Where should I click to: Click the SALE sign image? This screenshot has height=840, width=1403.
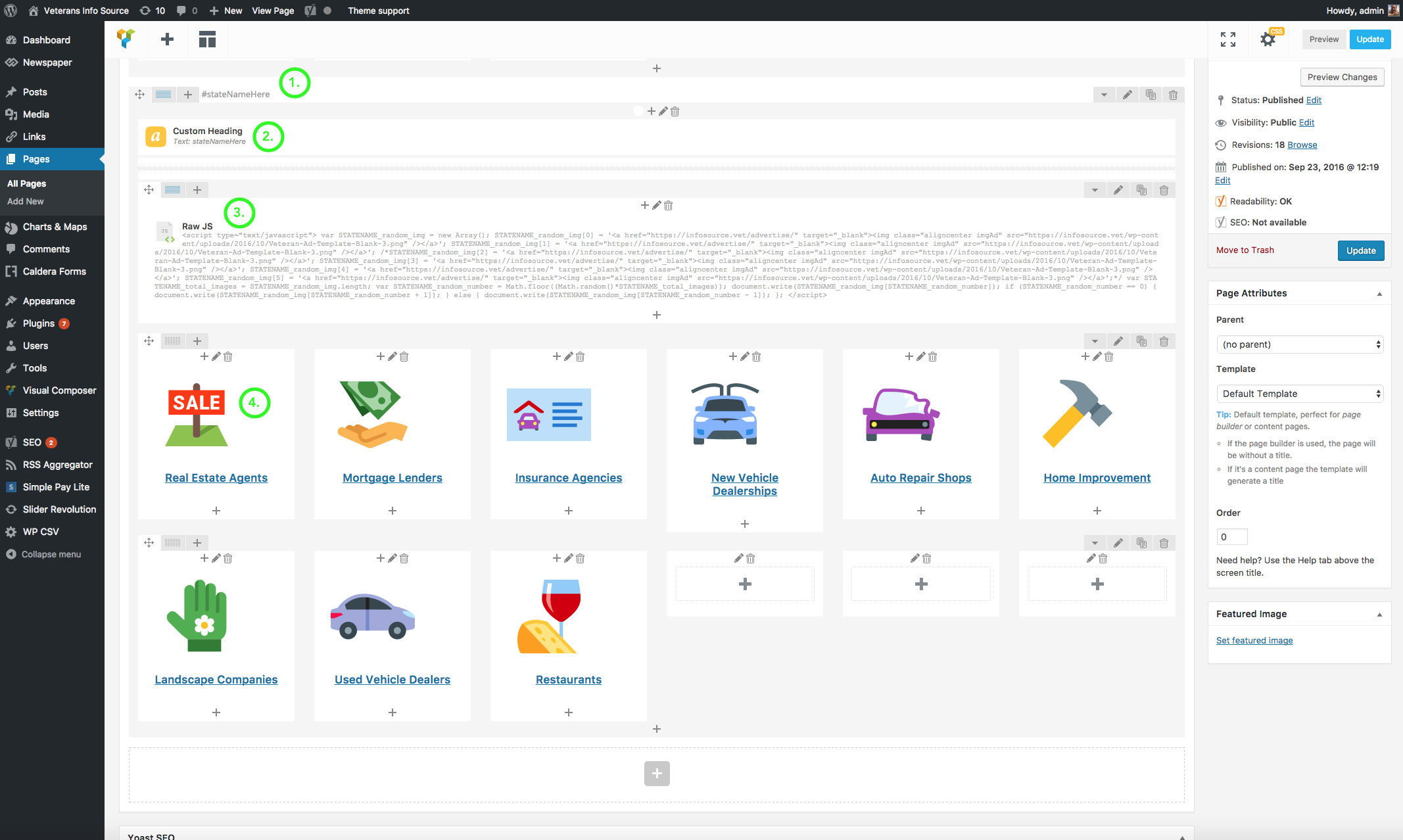tap(197, 415)
